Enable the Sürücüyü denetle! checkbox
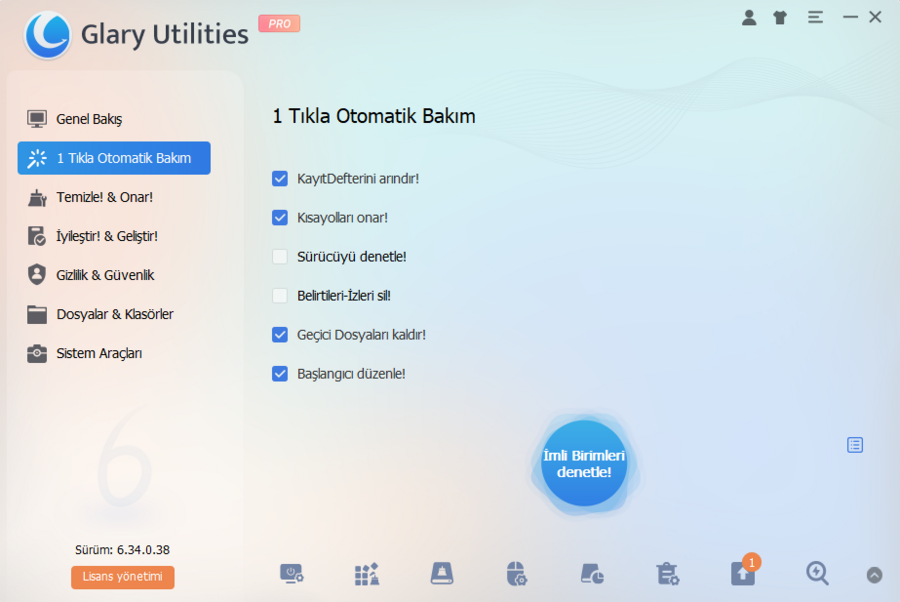Screen dimensions: 900x602 pos(280,257)
